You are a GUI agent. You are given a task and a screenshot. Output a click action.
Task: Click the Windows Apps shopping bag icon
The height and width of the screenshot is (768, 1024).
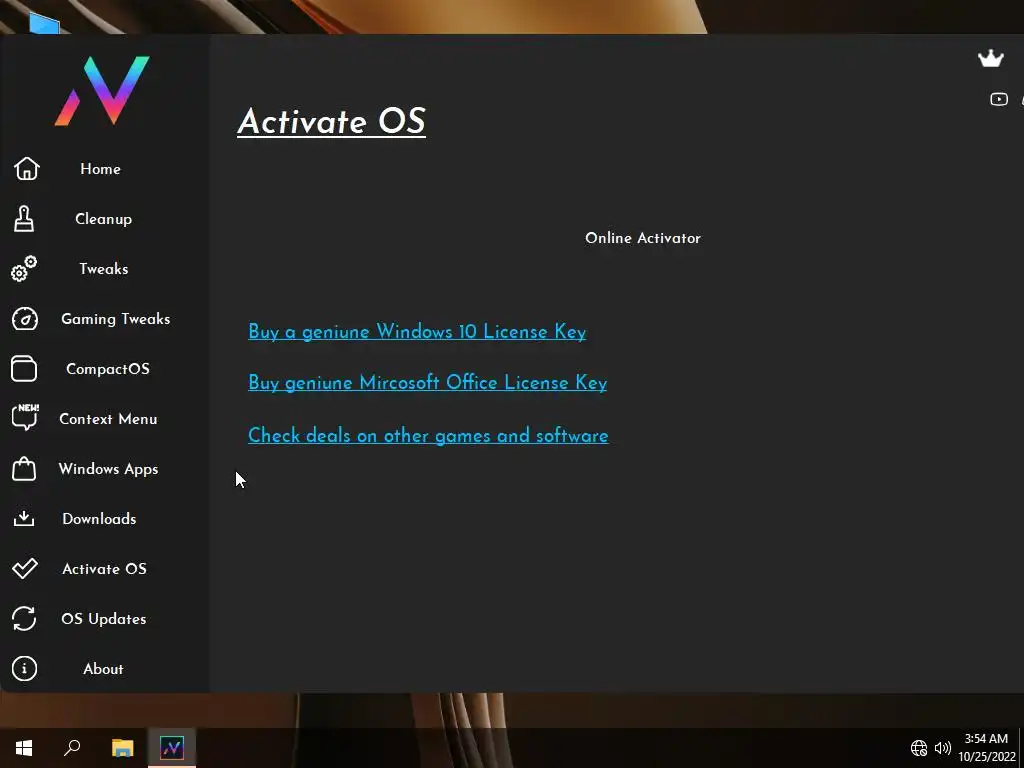coord(24,468)
